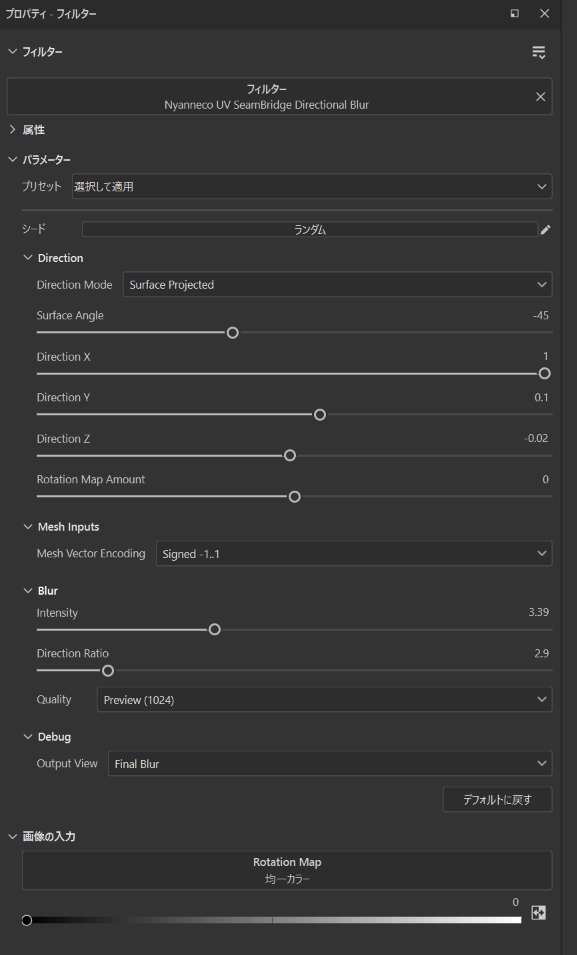
Task: Edit the seed with the pencil icon
Action: pos(545,230)
